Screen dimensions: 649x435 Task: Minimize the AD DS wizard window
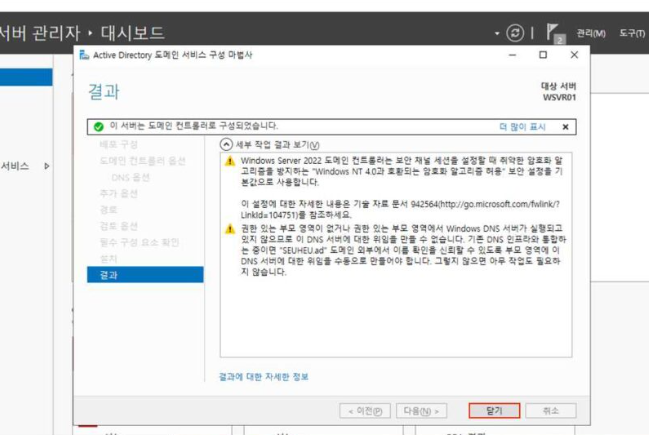(512, 55)
